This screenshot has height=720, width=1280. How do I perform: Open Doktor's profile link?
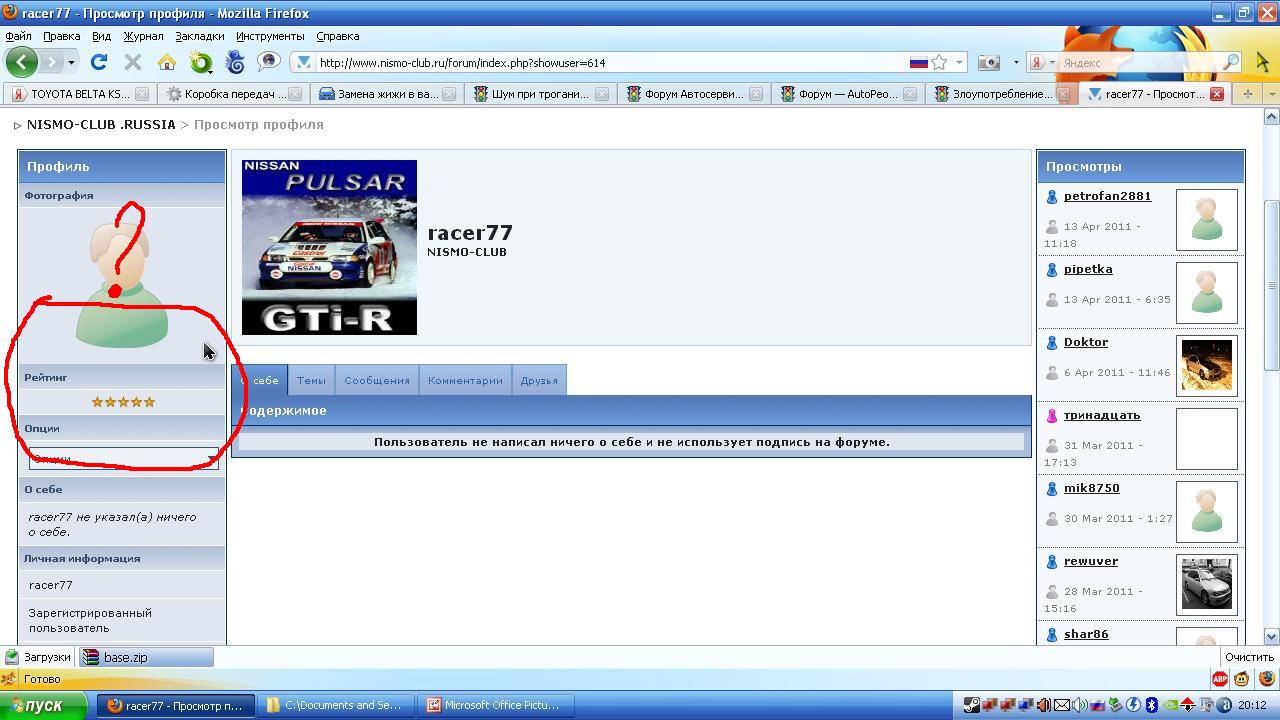1085,342
